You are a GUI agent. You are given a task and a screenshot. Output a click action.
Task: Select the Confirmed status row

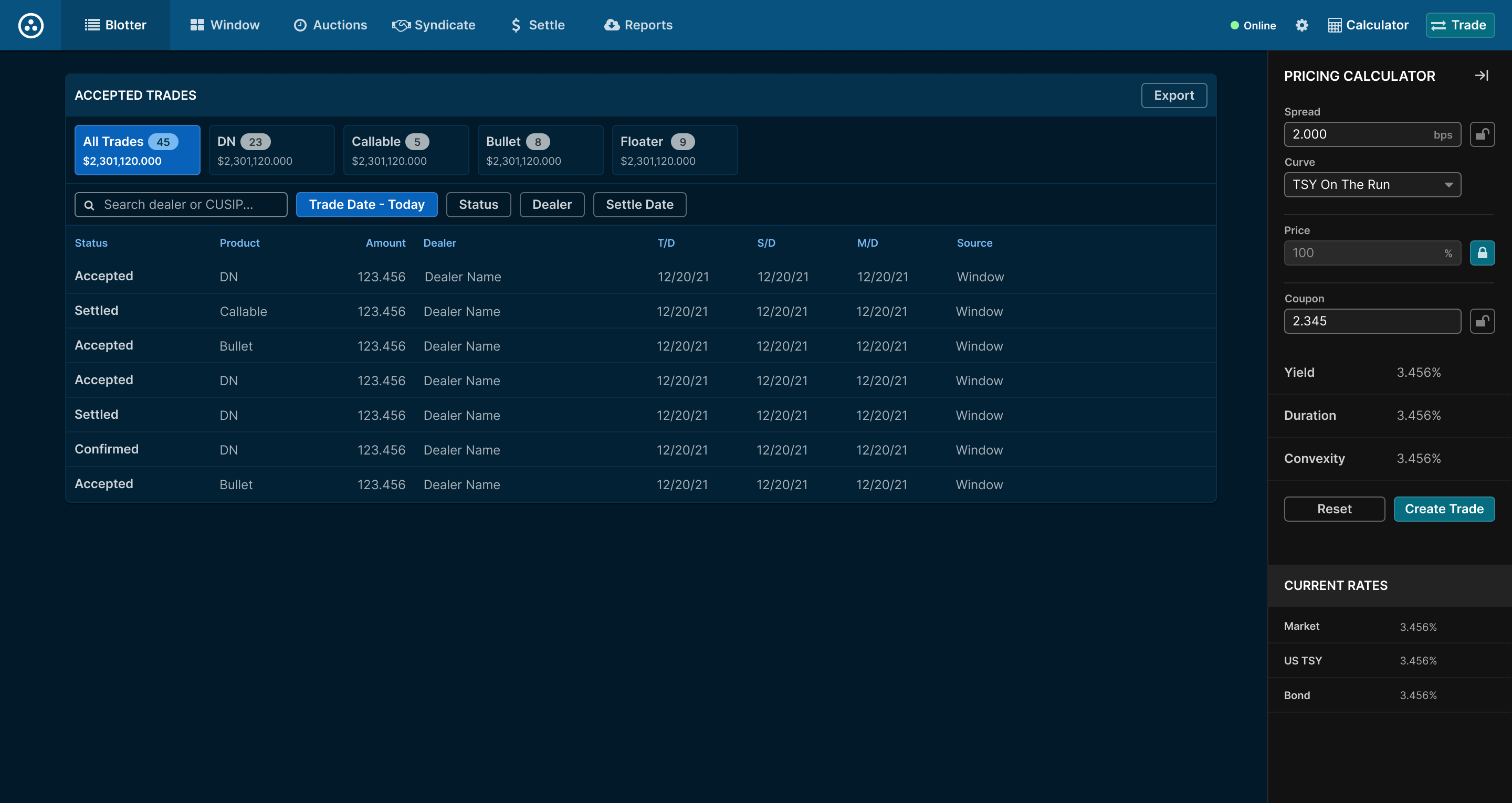640,450
